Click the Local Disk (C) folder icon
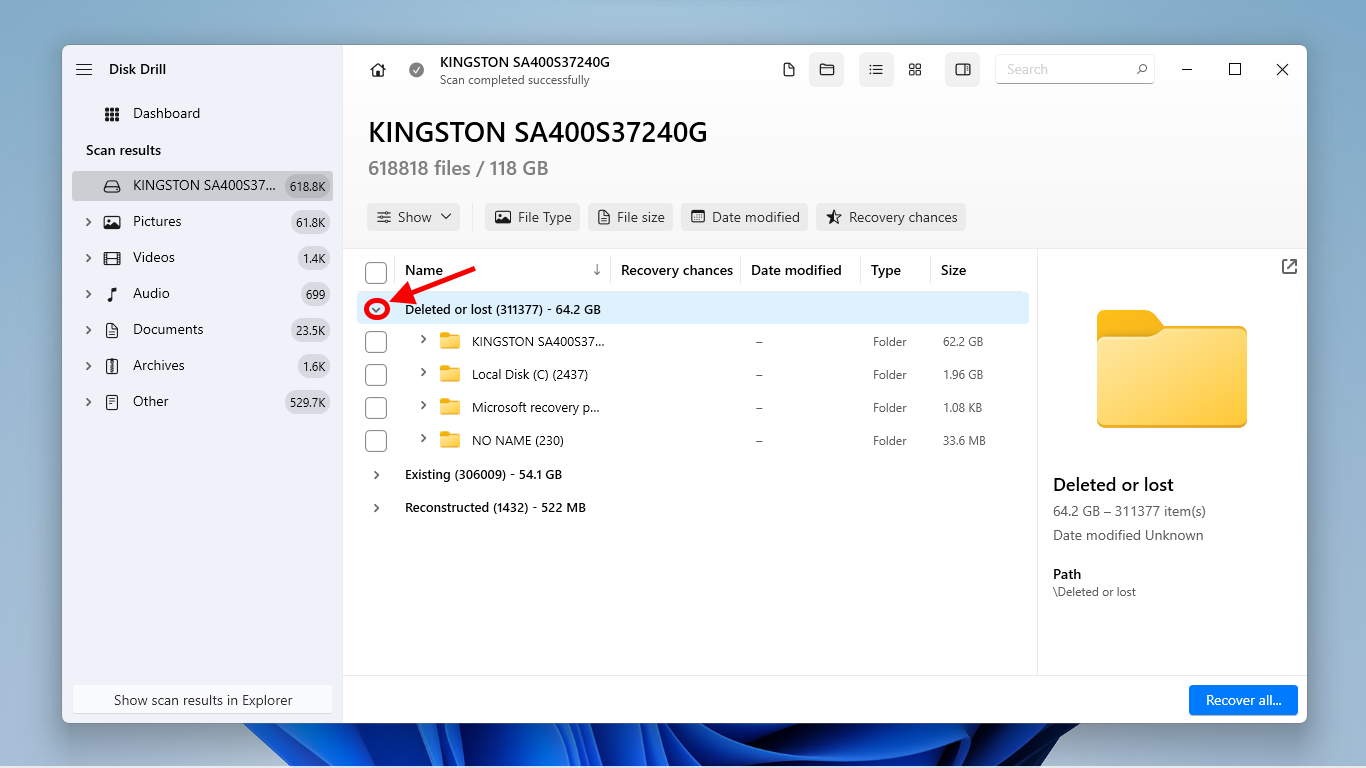This screenshot has height=768, width=1366. coord(450,374)
